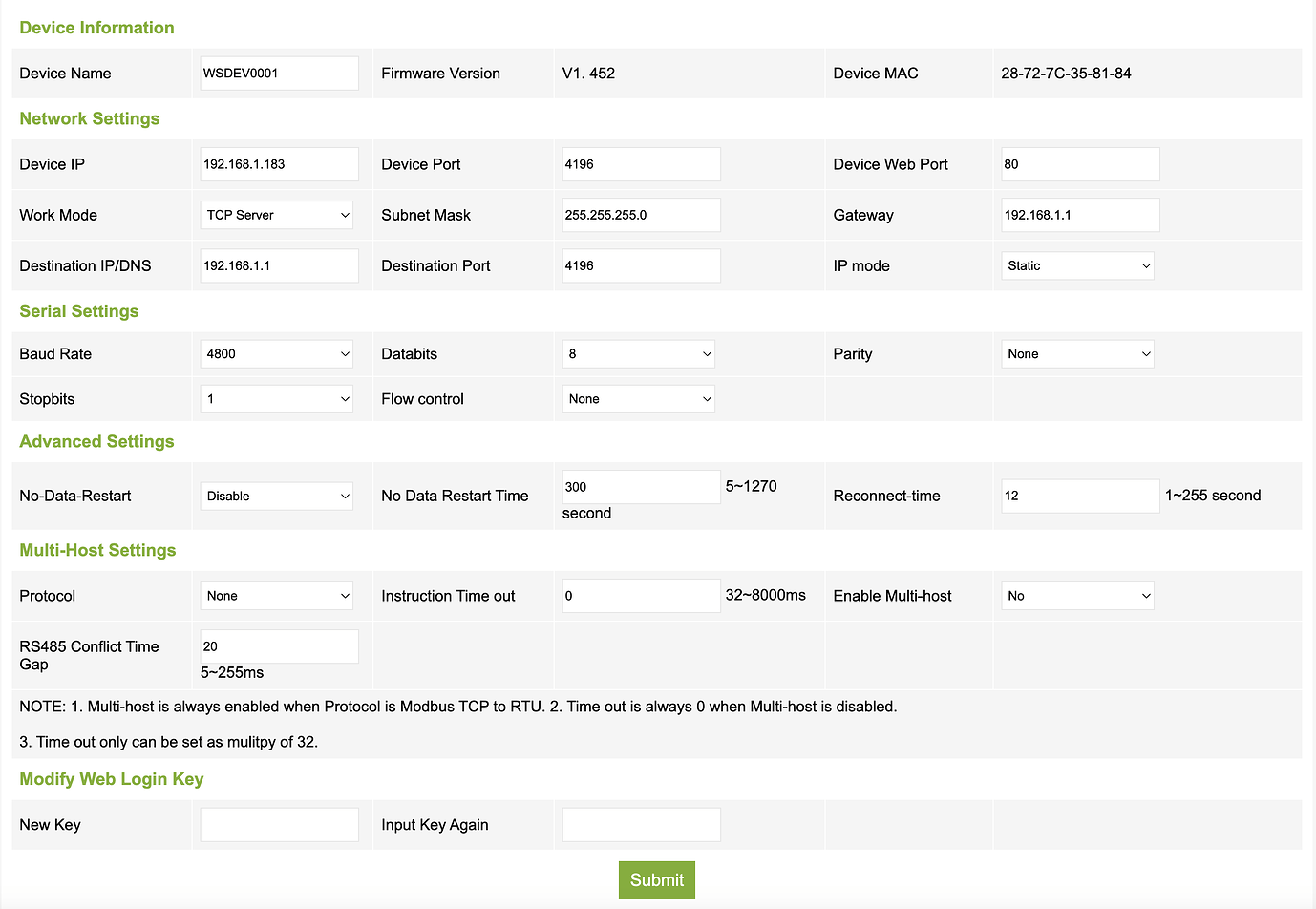
Task: Click the Subnet Mask field
Action: click(x=641, y=215)
